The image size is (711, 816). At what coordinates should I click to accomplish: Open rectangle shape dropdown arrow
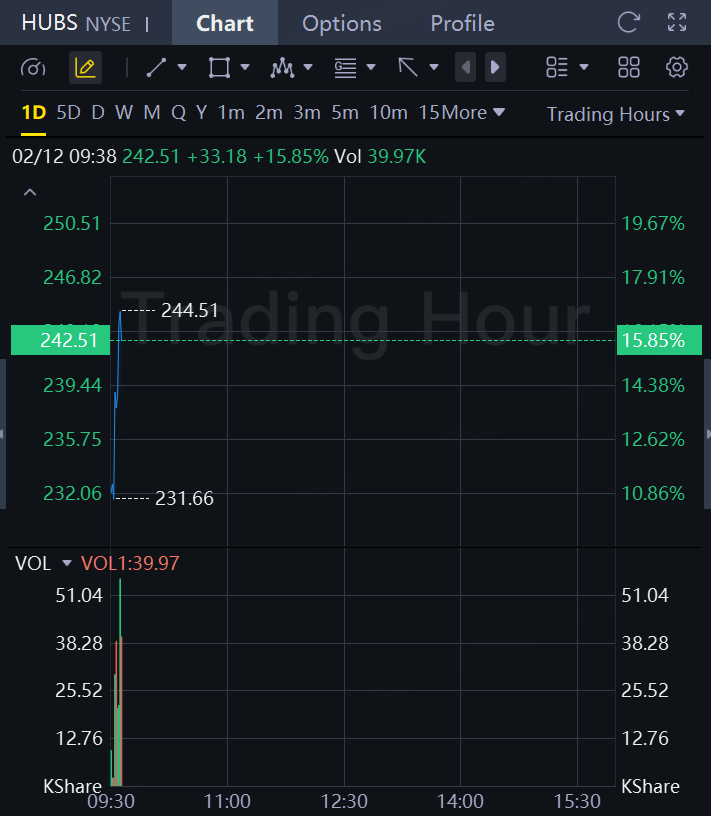[245, 67]
